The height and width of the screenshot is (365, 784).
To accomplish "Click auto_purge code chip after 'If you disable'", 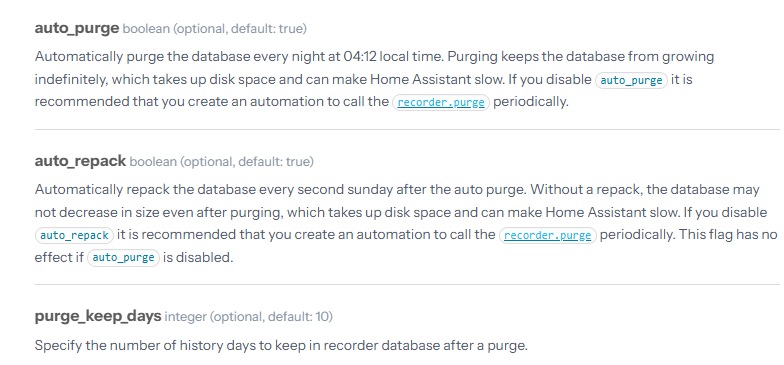I will point(631,80).
